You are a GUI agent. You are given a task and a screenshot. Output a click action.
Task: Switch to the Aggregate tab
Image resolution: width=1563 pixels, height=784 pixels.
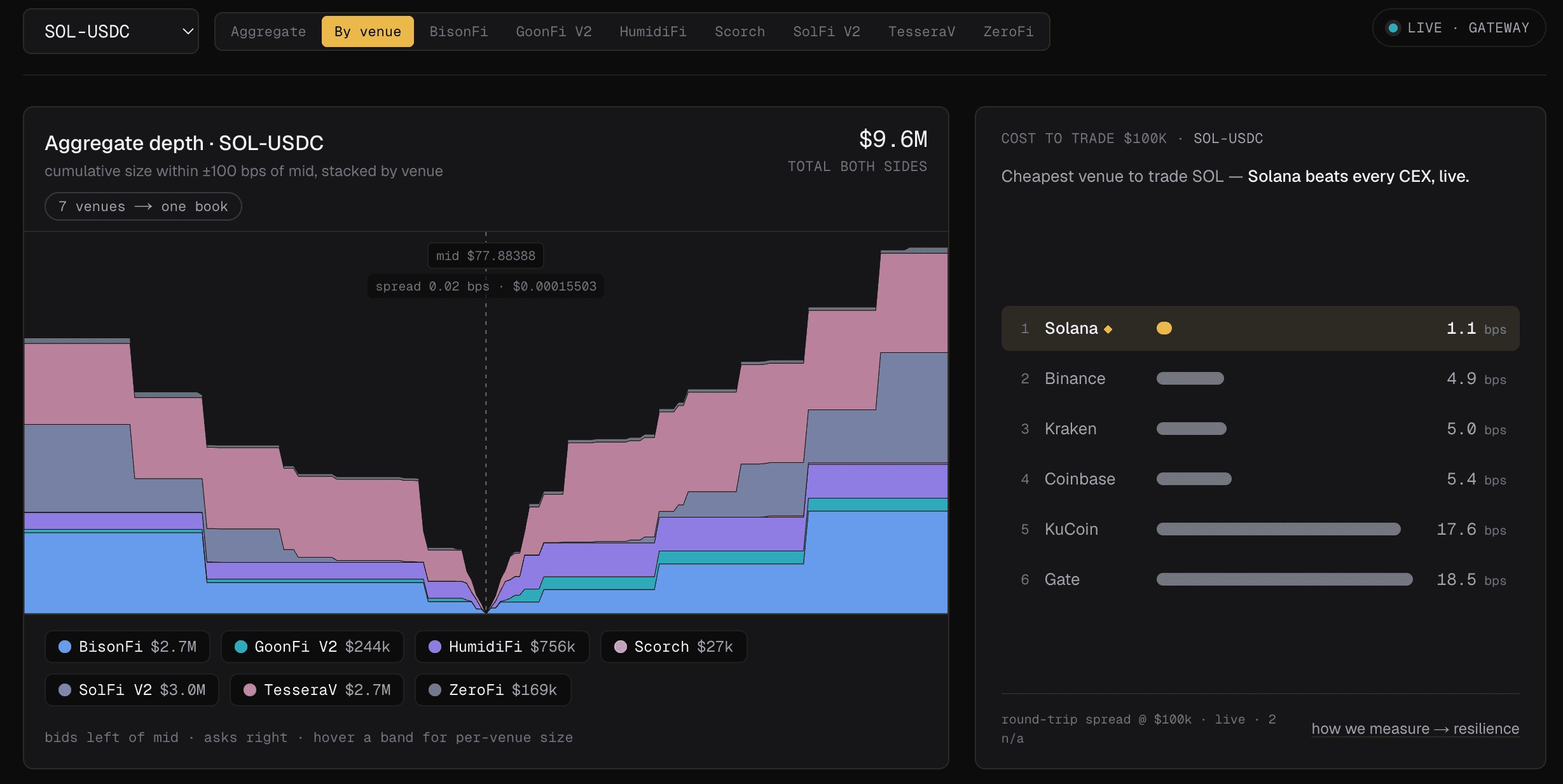pos(268,31)
